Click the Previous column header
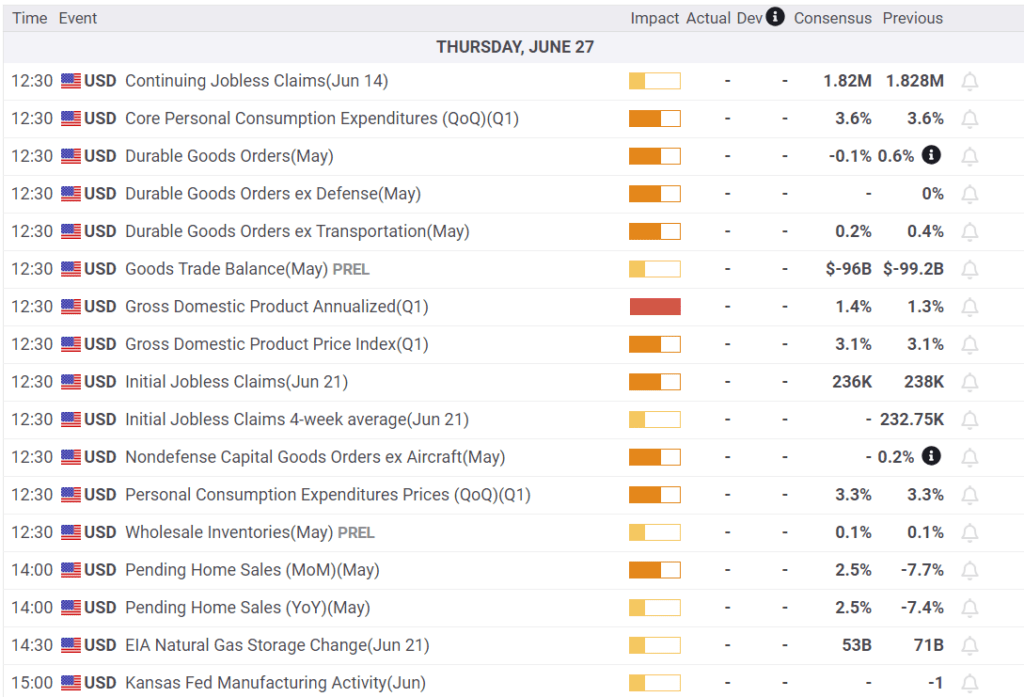The image size is (1024, 697). pyautogui.click(x=912, y=18)
